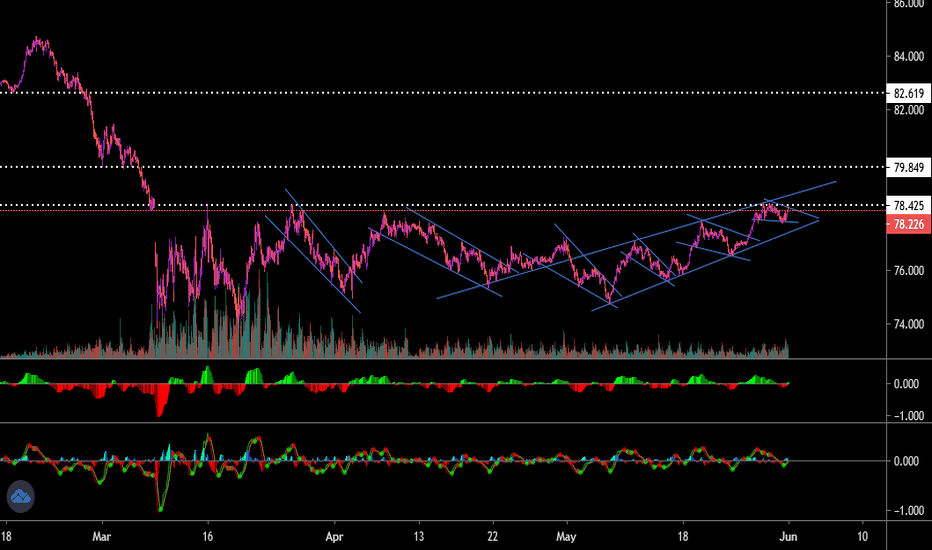Click the 74.000 price axis value

pos(909,324)
